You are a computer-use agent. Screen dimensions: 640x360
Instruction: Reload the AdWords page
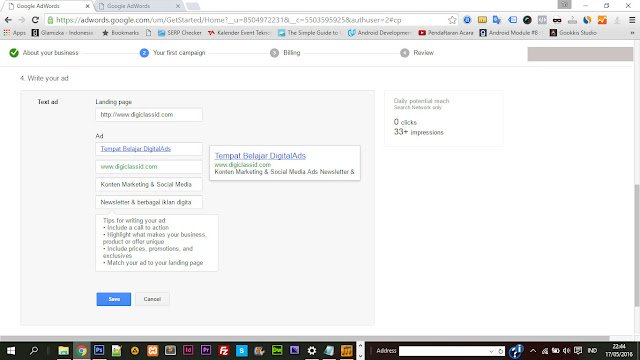point(35,20)
